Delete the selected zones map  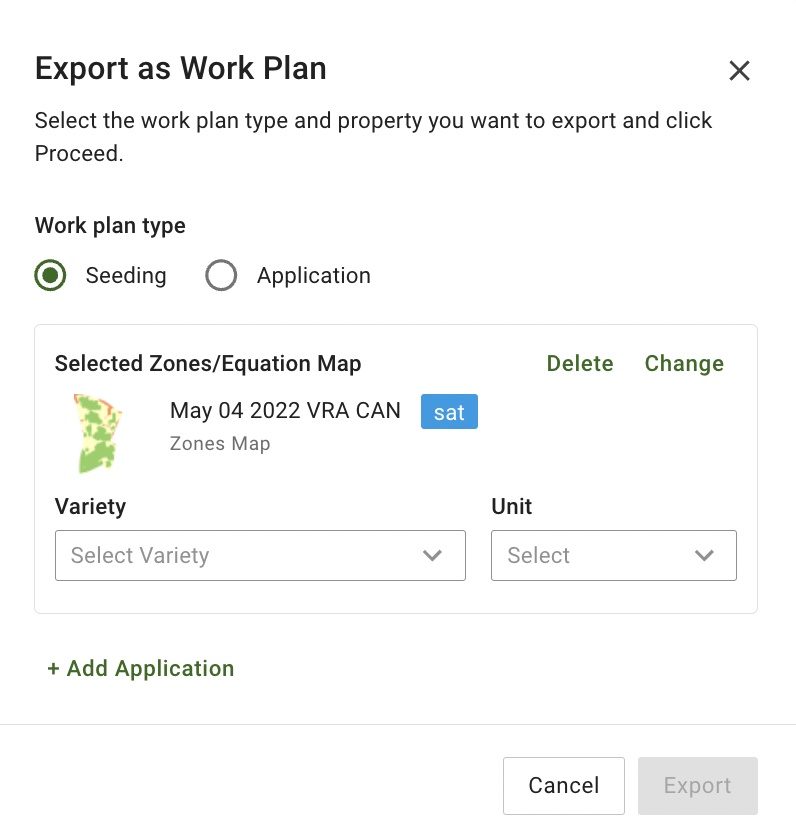(x=580, y=364)
